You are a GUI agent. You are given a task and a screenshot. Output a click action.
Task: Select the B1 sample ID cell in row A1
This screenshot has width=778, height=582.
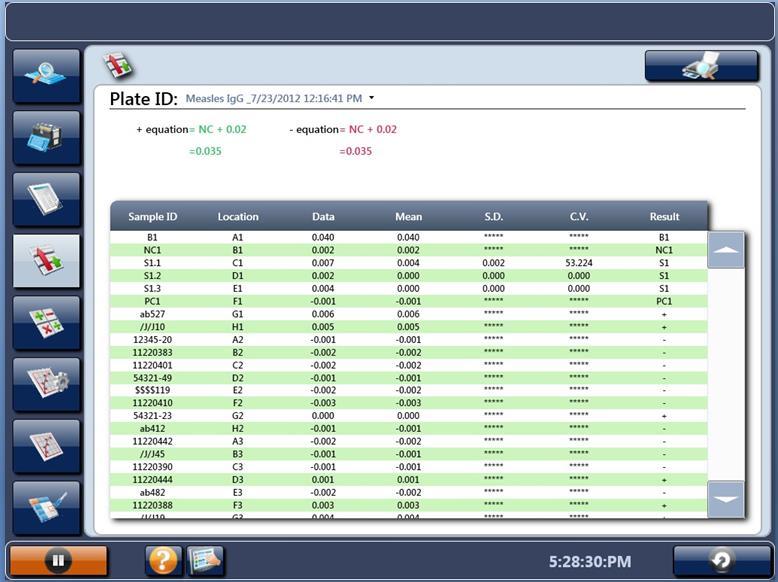(x=152, y=237)
